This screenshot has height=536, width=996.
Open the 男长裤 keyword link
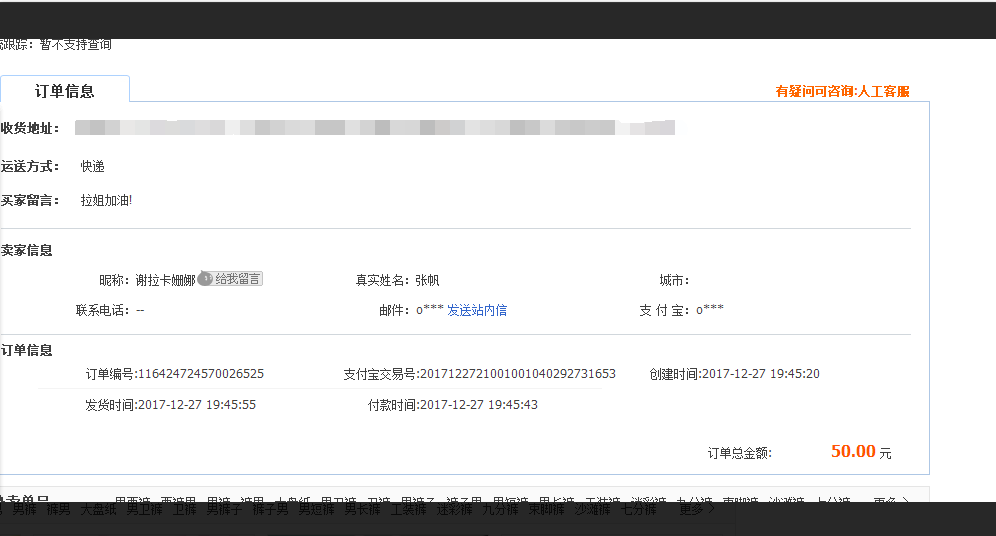pos(362,509)
